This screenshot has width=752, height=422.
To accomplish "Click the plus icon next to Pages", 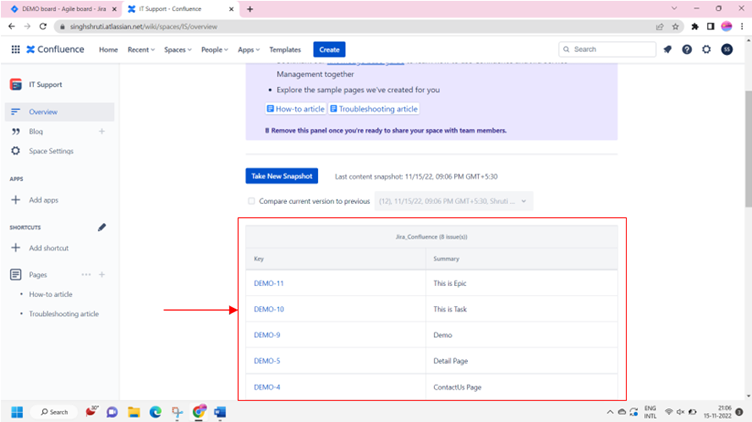I will click(x=102, y=275).
